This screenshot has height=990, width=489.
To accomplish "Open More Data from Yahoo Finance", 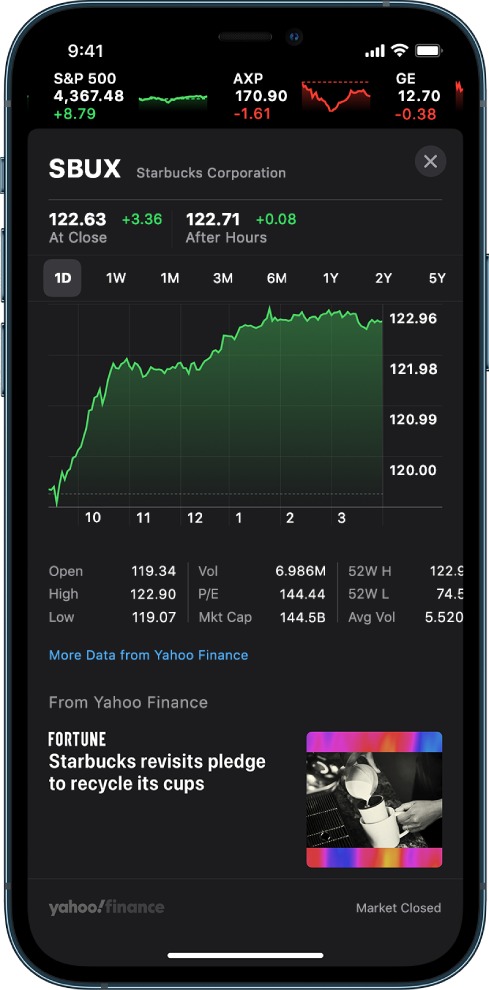I will [148, 655].
